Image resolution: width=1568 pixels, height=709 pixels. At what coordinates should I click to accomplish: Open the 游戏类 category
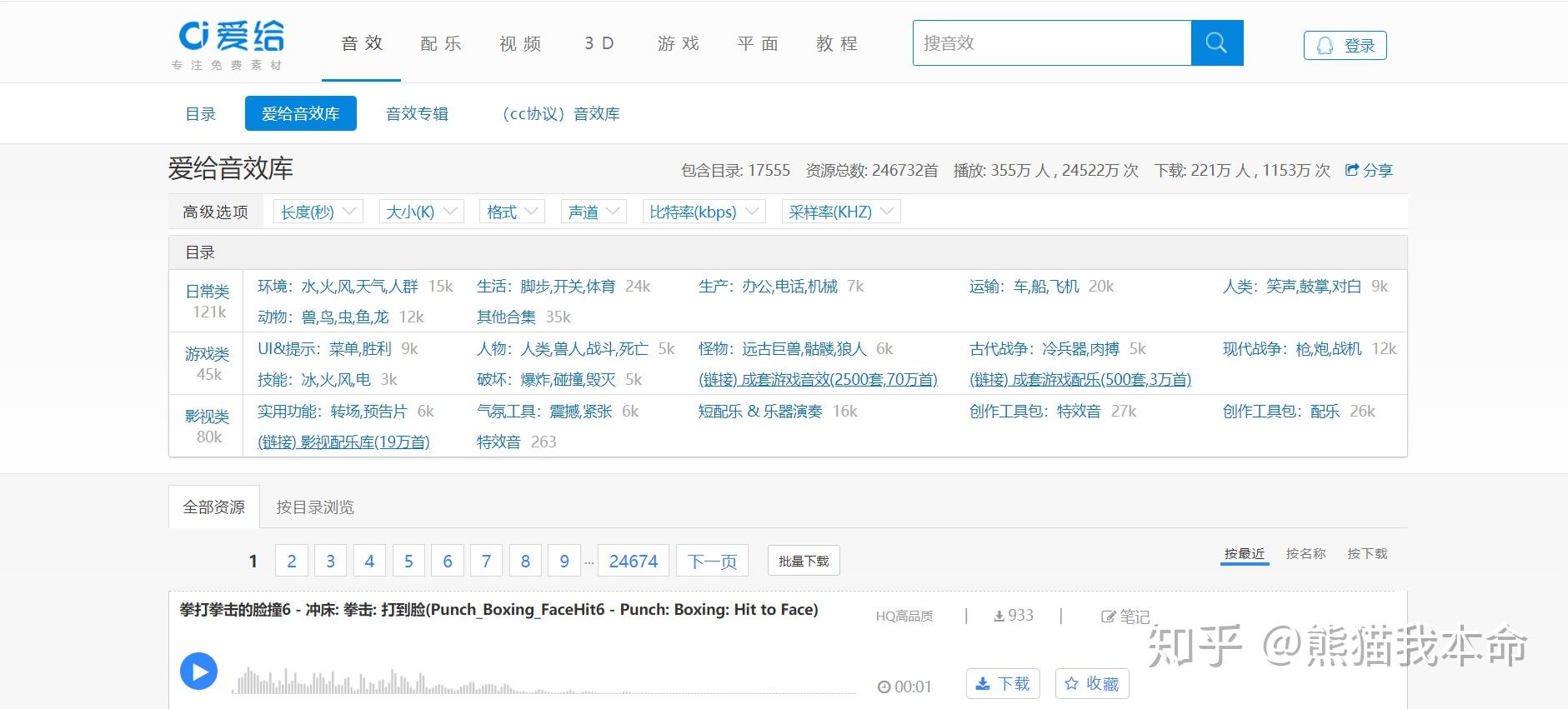(207, 354)
